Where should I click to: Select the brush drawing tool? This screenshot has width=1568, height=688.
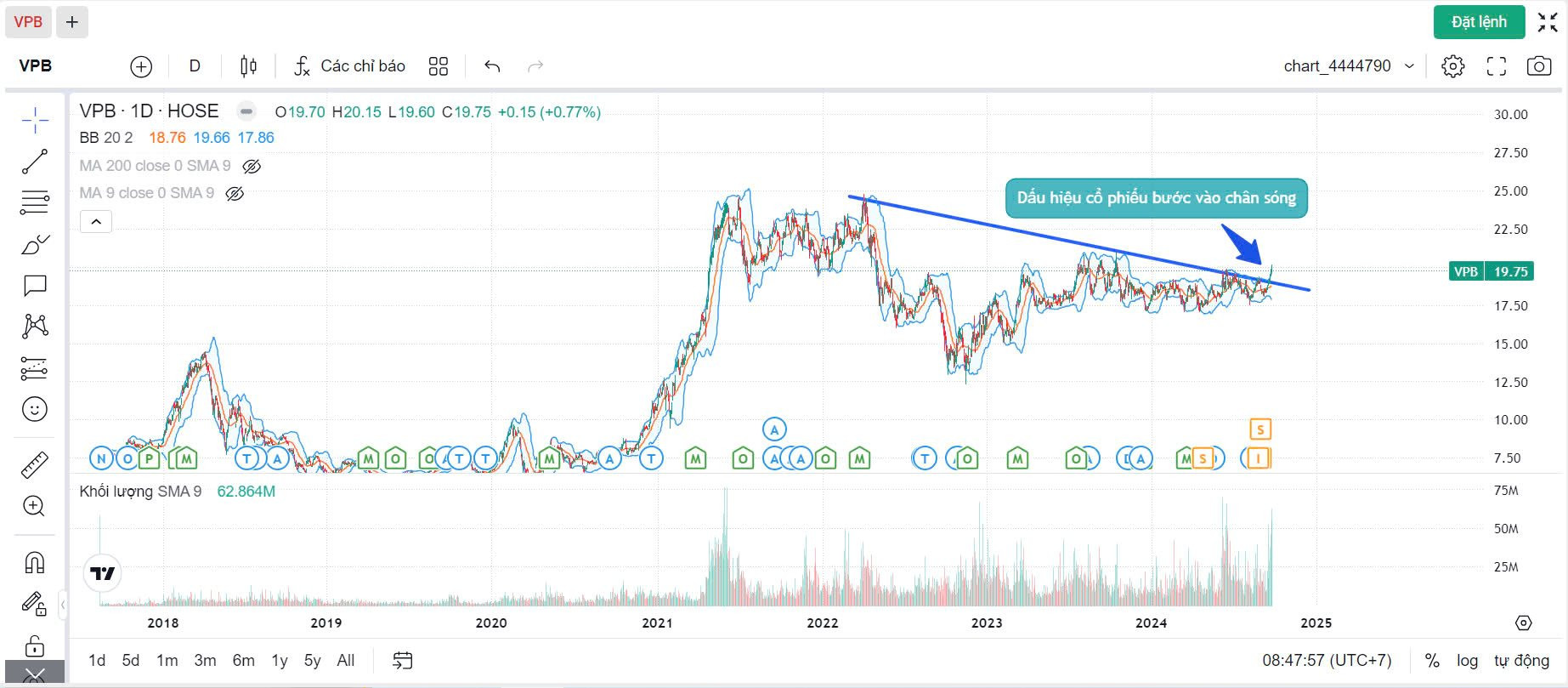35,245
